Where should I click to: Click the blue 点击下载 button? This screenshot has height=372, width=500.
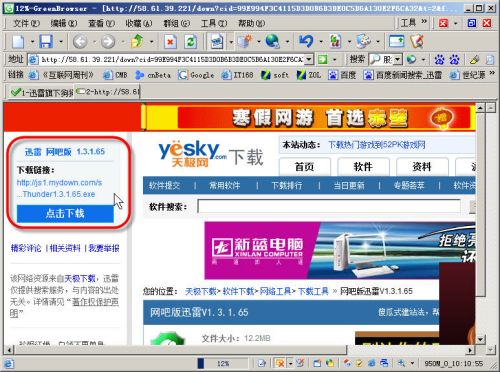coord(65,213)
